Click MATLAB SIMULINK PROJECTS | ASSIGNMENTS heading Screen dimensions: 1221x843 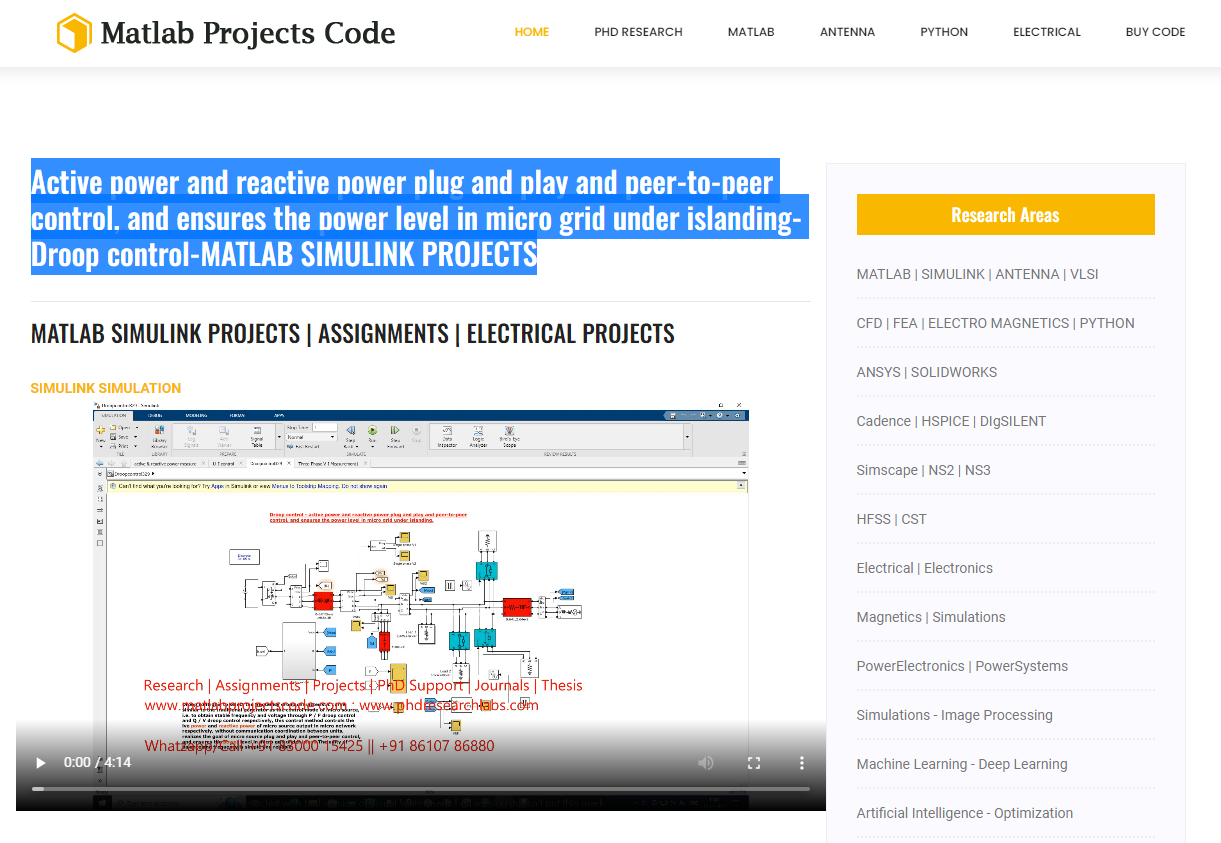[x=352, y=333]
